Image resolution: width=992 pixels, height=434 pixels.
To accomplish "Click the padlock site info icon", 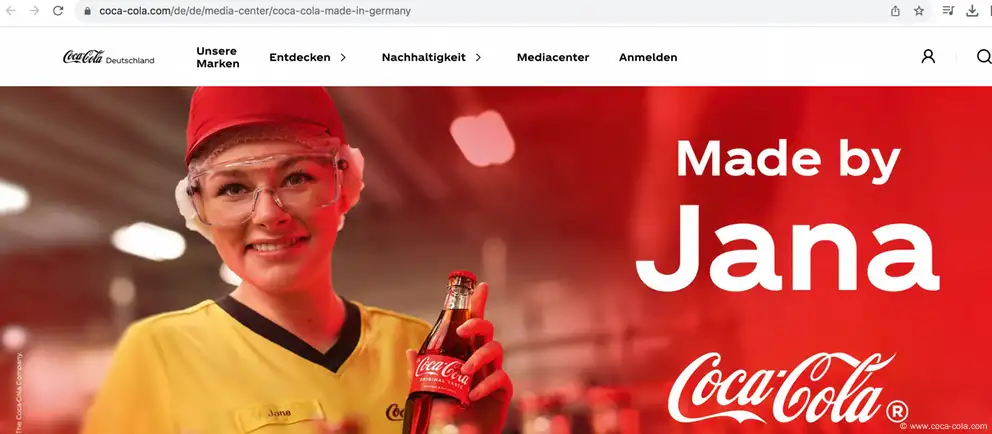I will coord(87,11).
